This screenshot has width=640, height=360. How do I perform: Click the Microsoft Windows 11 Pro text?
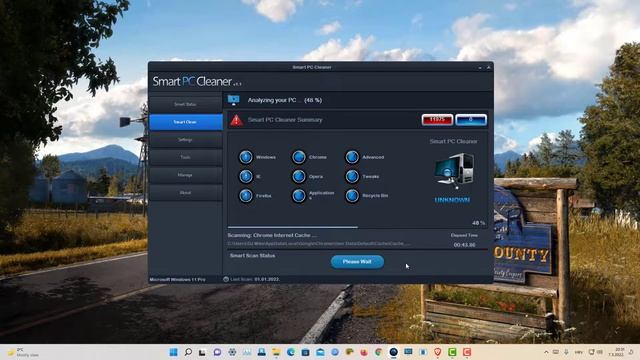177,280
